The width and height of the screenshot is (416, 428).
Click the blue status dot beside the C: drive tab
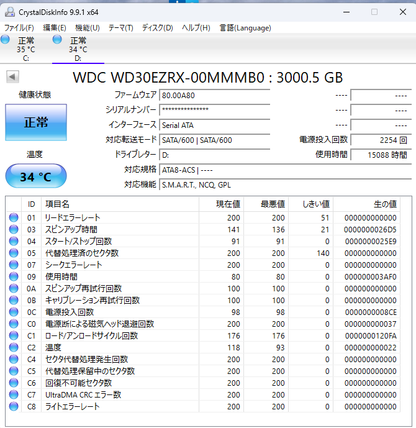click(5, 39)
